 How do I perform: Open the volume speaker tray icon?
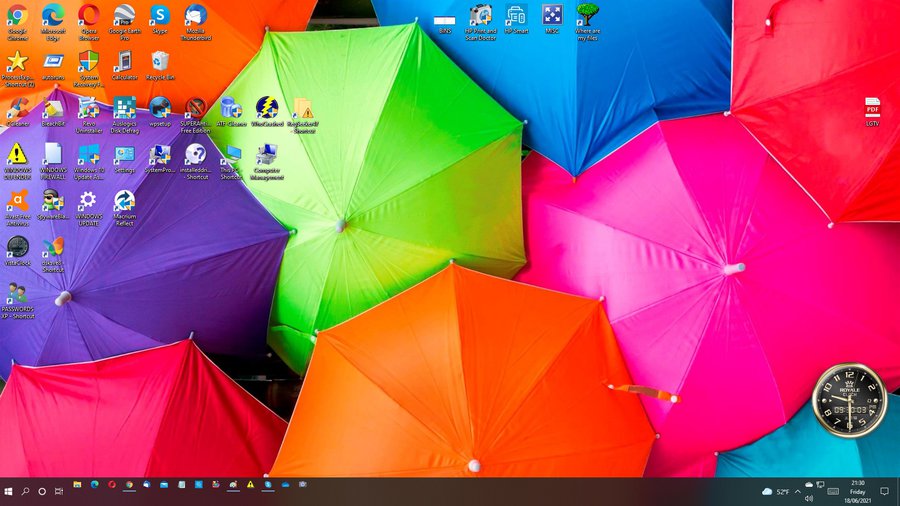click(809, 499)
